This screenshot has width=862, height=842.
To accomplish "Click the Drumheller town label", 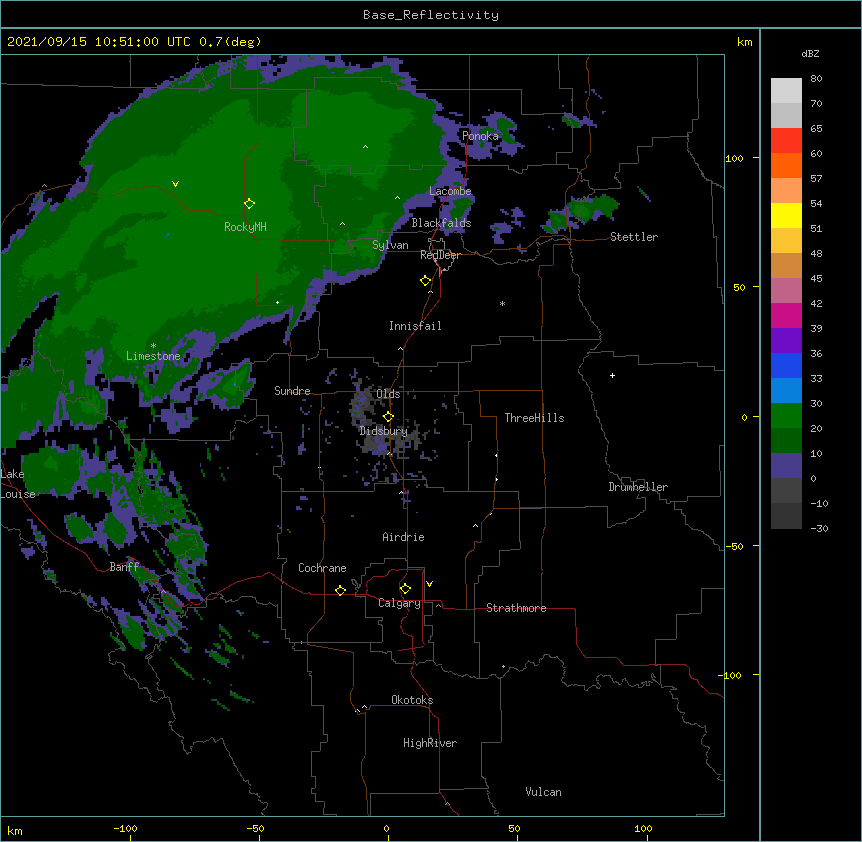I will click(638, 487).
